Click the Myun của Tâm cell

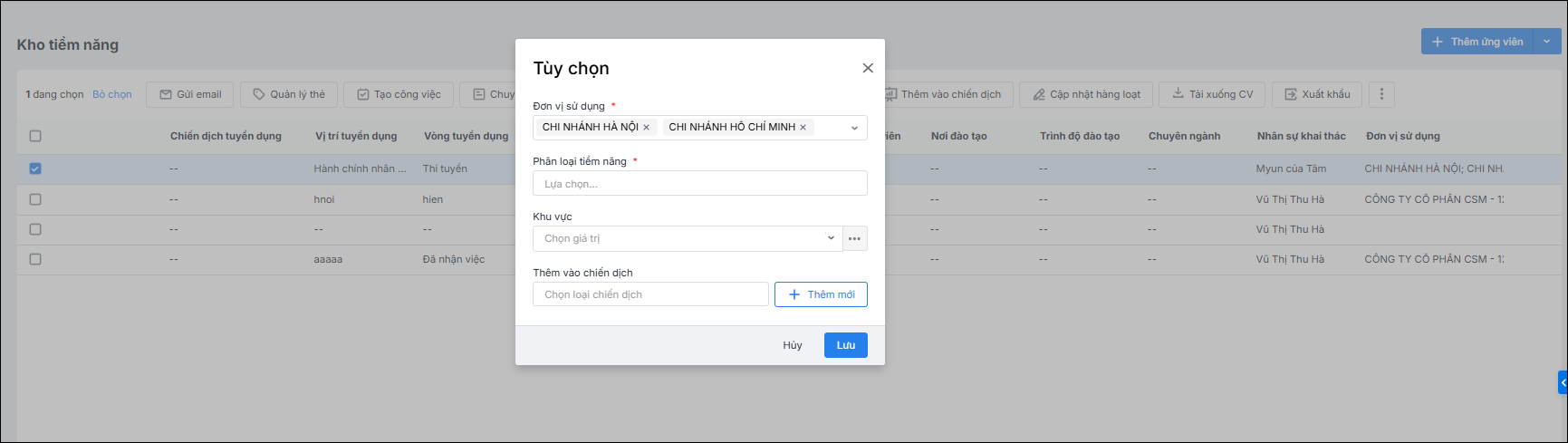coord(1291,169)
